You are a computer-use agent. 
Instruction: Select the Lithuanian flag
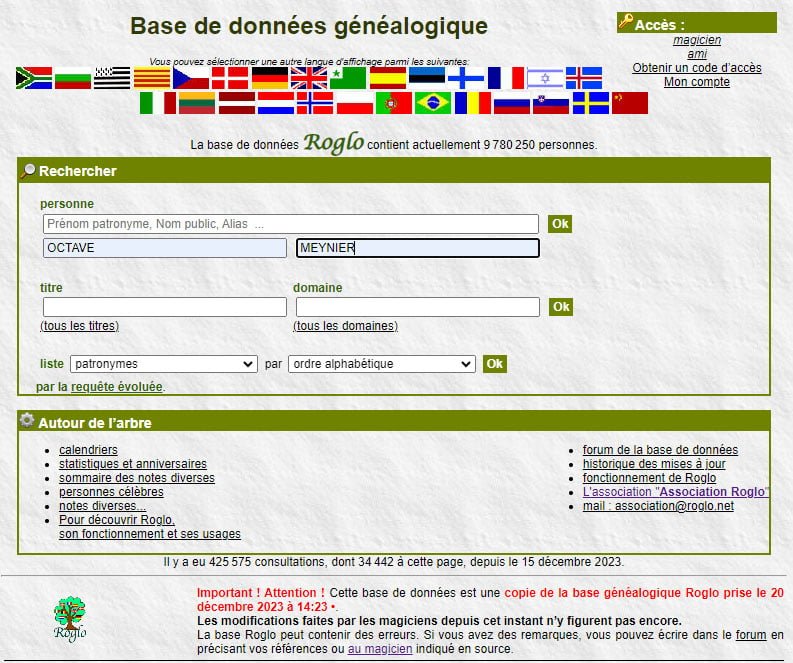197,103
